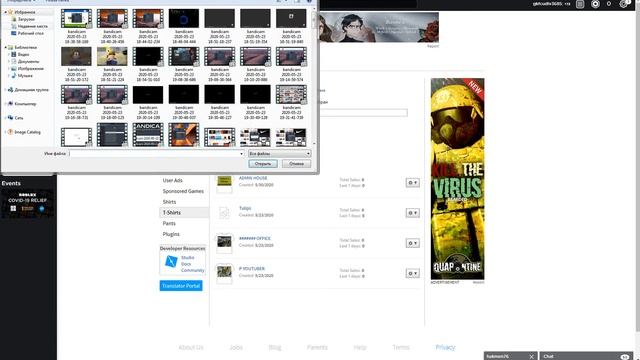Open the OFFICE t-shirt link
This screenshot has height=360, width=640.
(x=255, y=239)
